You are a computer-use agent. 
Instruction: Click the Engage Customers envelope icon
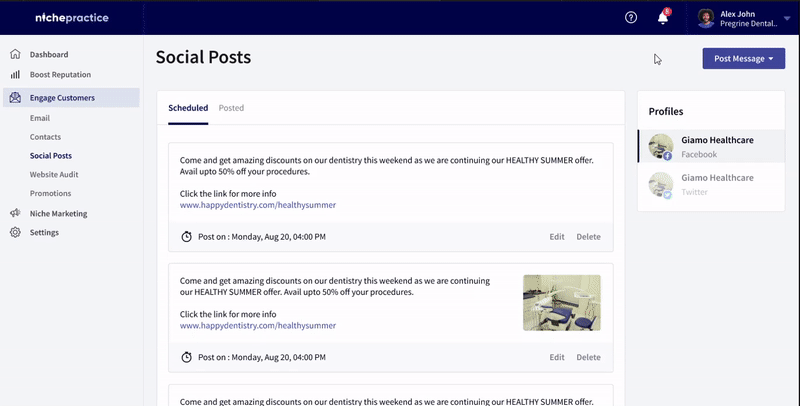click(15, 97)
